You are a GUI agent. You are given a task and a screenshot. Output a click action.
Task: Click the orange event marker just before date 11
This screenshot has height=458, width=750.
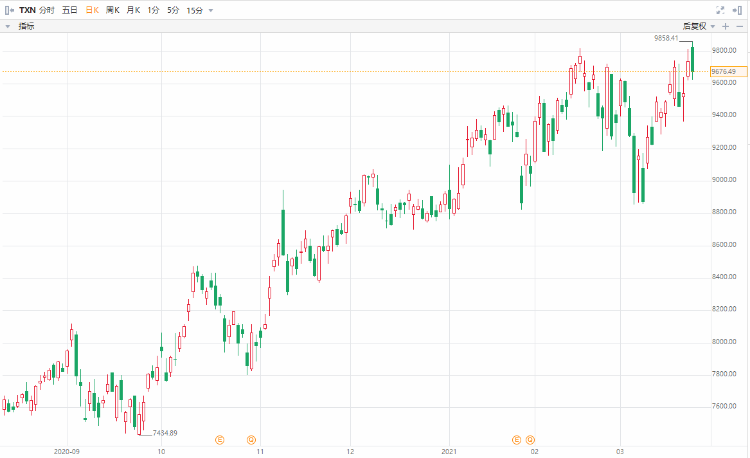(x=251, y=439)
